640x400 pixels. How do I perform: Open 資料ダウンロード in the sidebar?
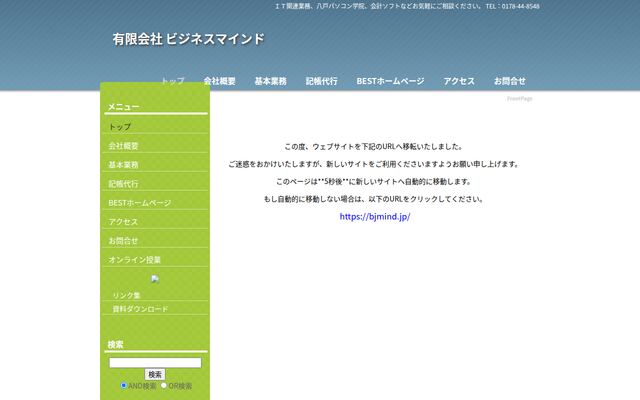[140, 309]
